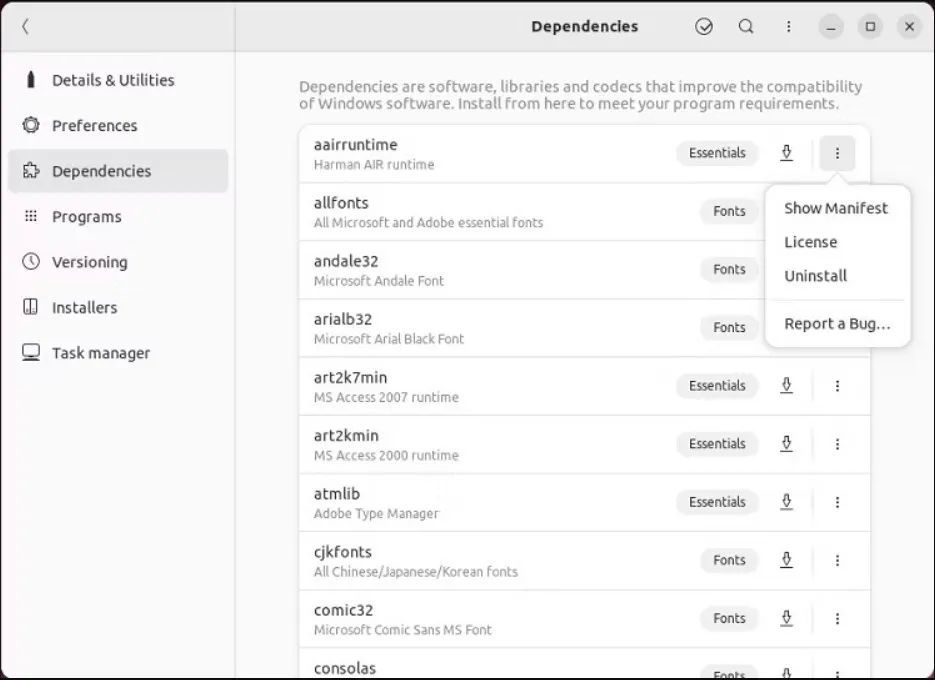Go to Details & Utilities section
Viewport: 935px width, 680px height.
tap(112, 80)
